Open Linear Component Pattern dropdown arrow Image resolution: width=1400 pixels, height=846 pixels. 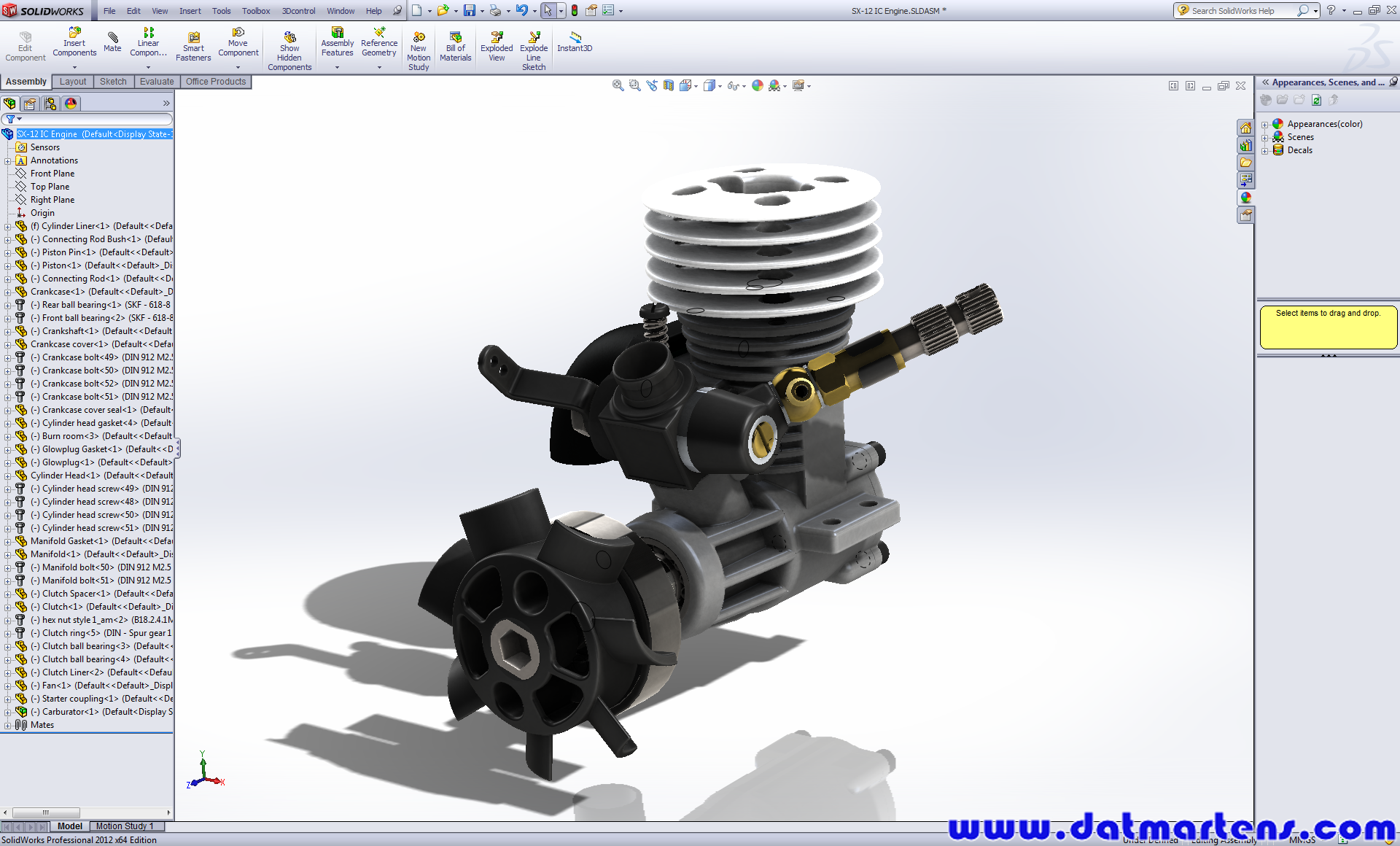pyautogui.click(x=148, y=67)
